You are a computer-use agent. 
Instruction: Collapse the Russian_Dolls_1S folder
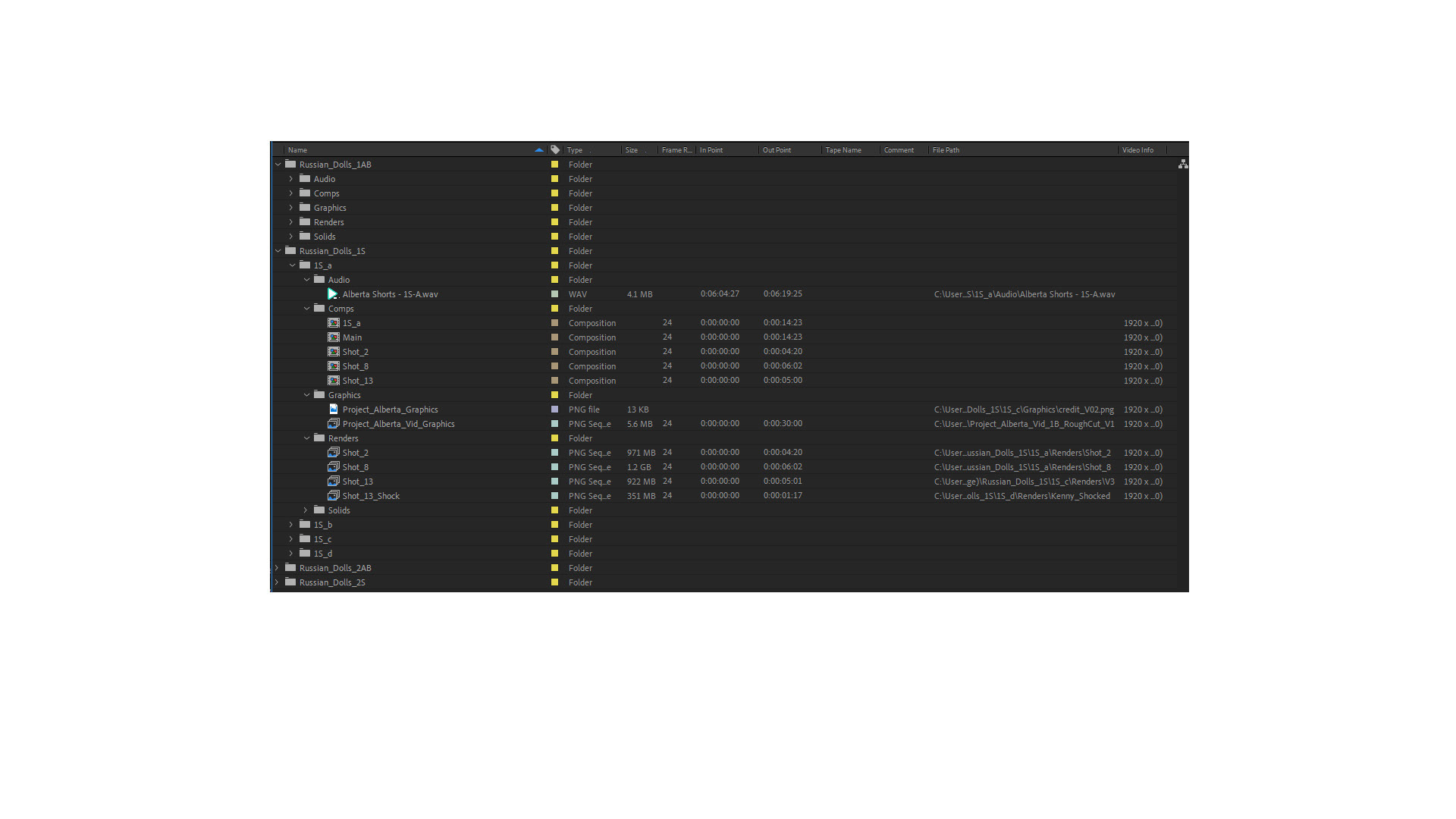coord(278,251)
